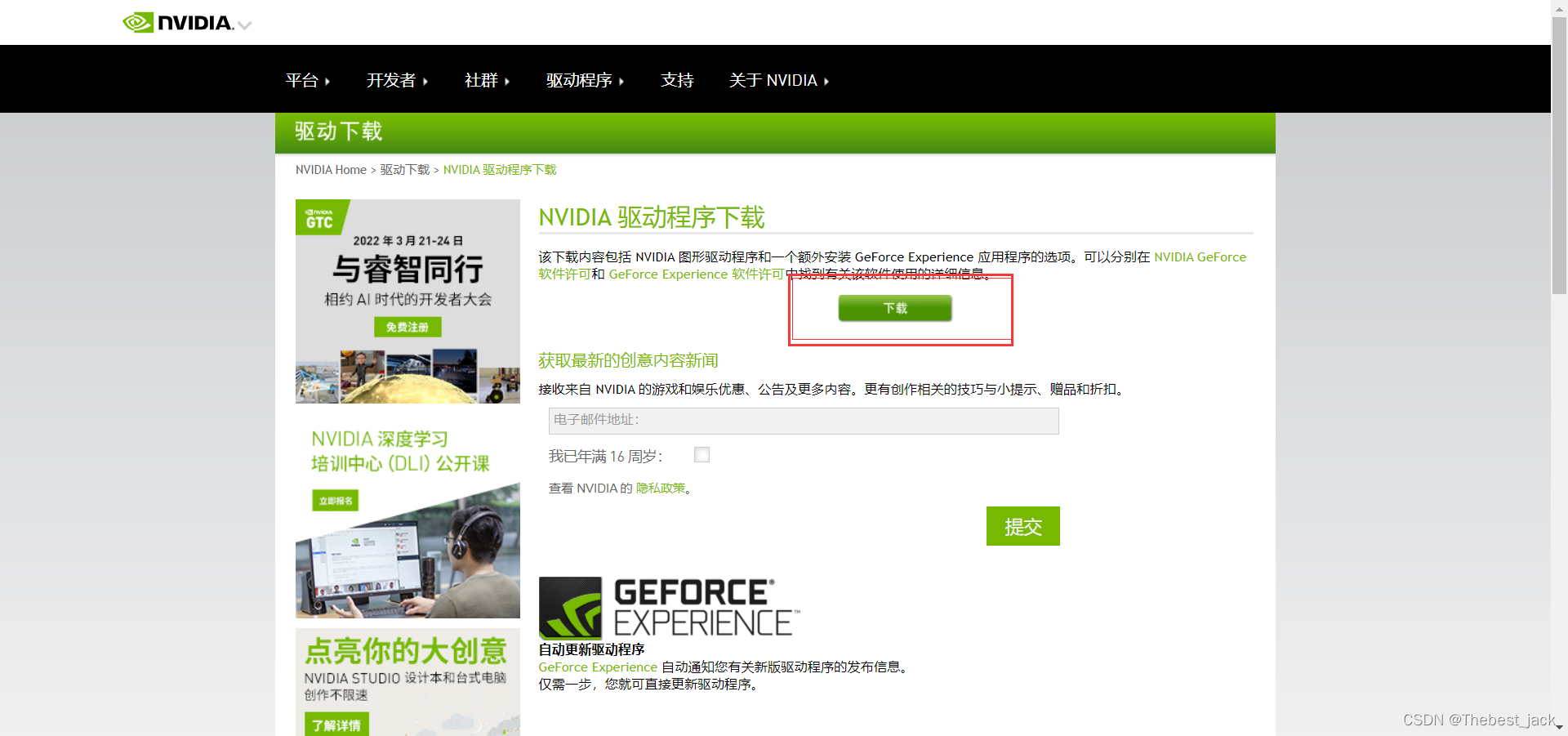Viewport: 1568px width, 736px height.
Task: Click the 了解详情 button on the Studio banner
Action: pyautogui.click(x=336, y=725)
